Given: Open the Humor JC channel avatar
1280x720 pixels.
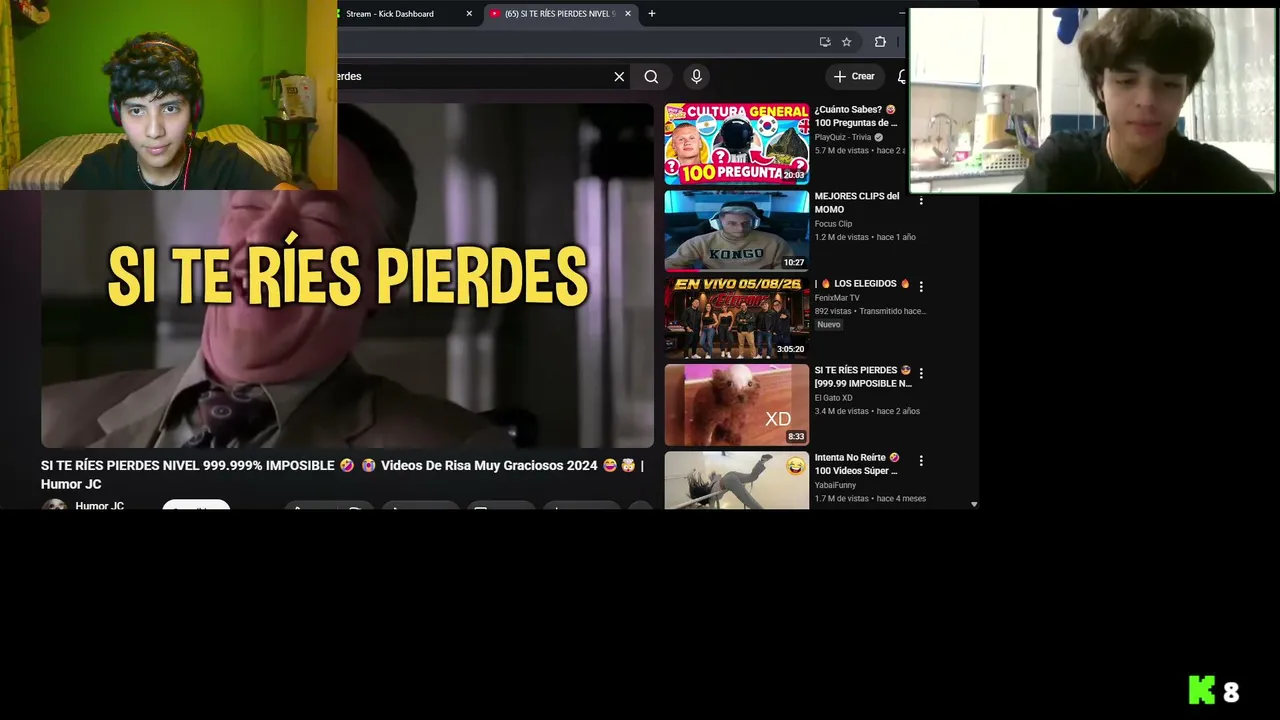Looking at the screenshot, I should point(54,505).
